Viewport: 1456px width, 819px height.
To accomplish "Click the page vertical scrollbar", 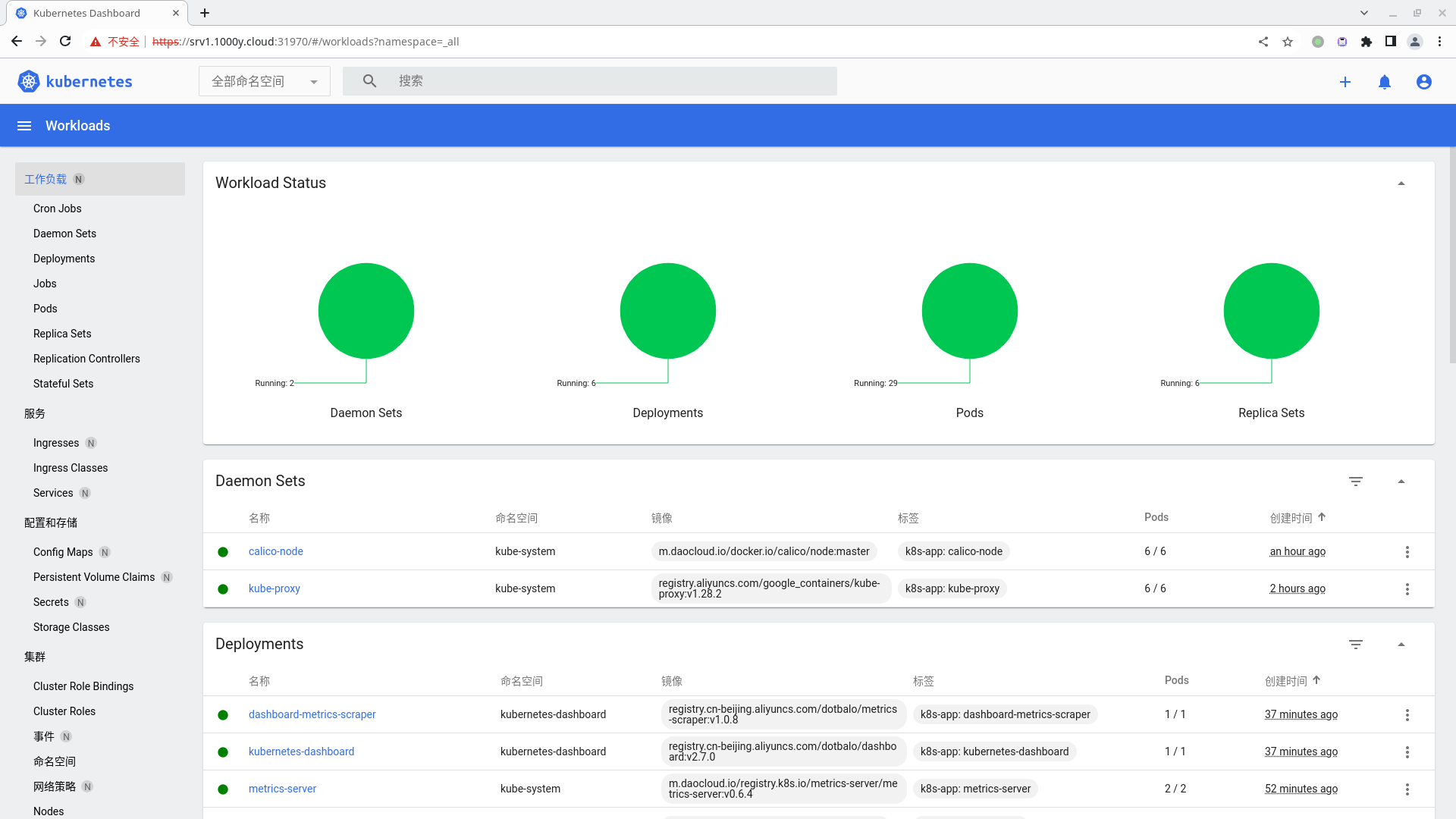I will tap(1451, 256).
